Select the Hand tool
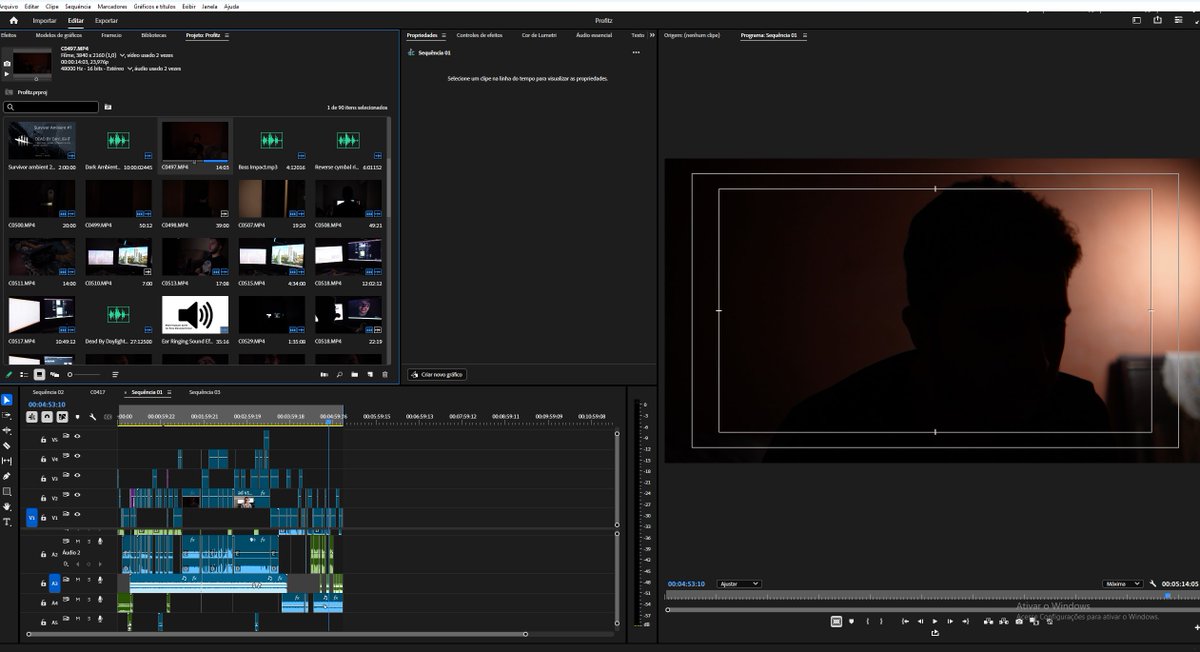 pyautogui.click(x=7, y=507)
